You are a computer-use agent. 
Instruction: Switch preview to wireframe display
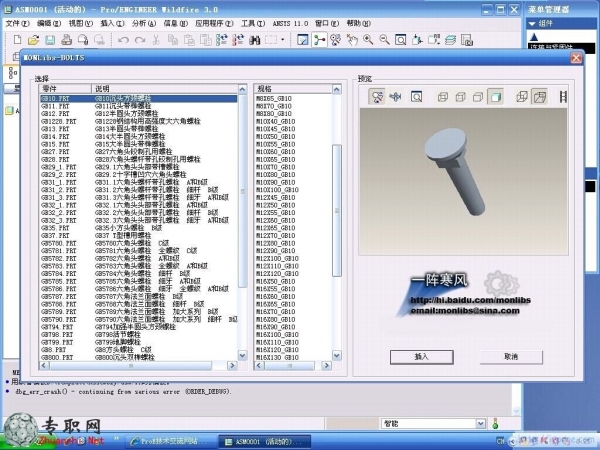(444, 96)
